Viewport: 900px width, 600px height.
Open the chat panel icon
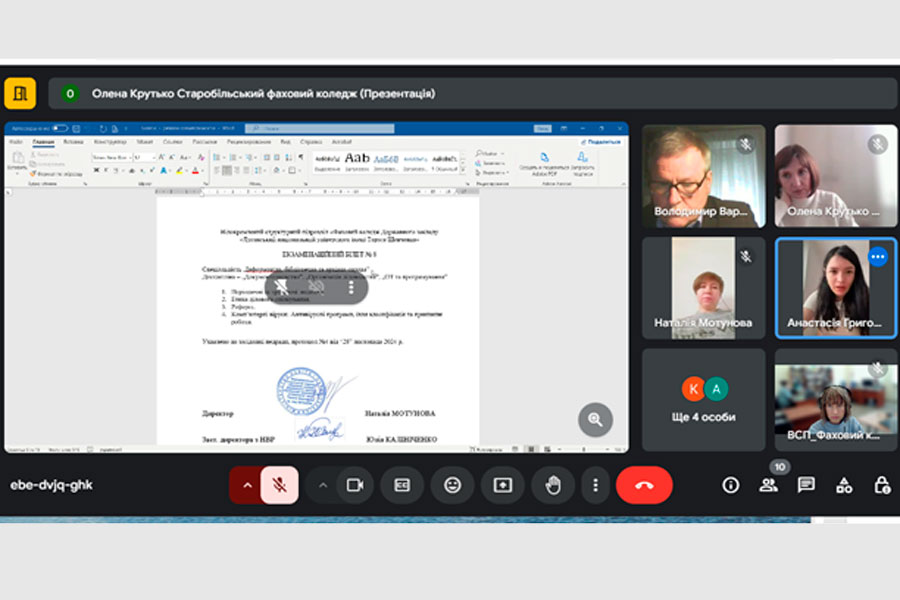806,485
